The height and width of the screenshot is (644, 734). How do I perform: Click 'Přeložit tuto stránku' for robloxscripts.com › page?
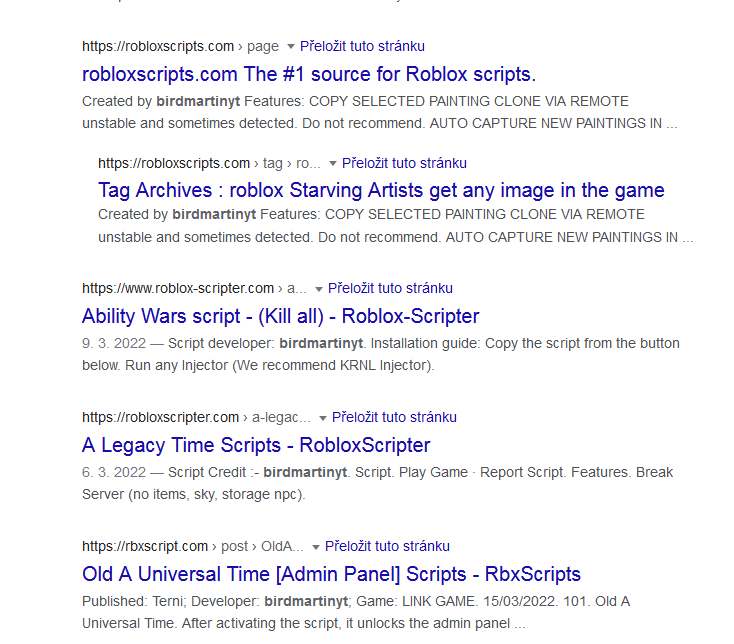pyautogui.click(x=362, y=46)
